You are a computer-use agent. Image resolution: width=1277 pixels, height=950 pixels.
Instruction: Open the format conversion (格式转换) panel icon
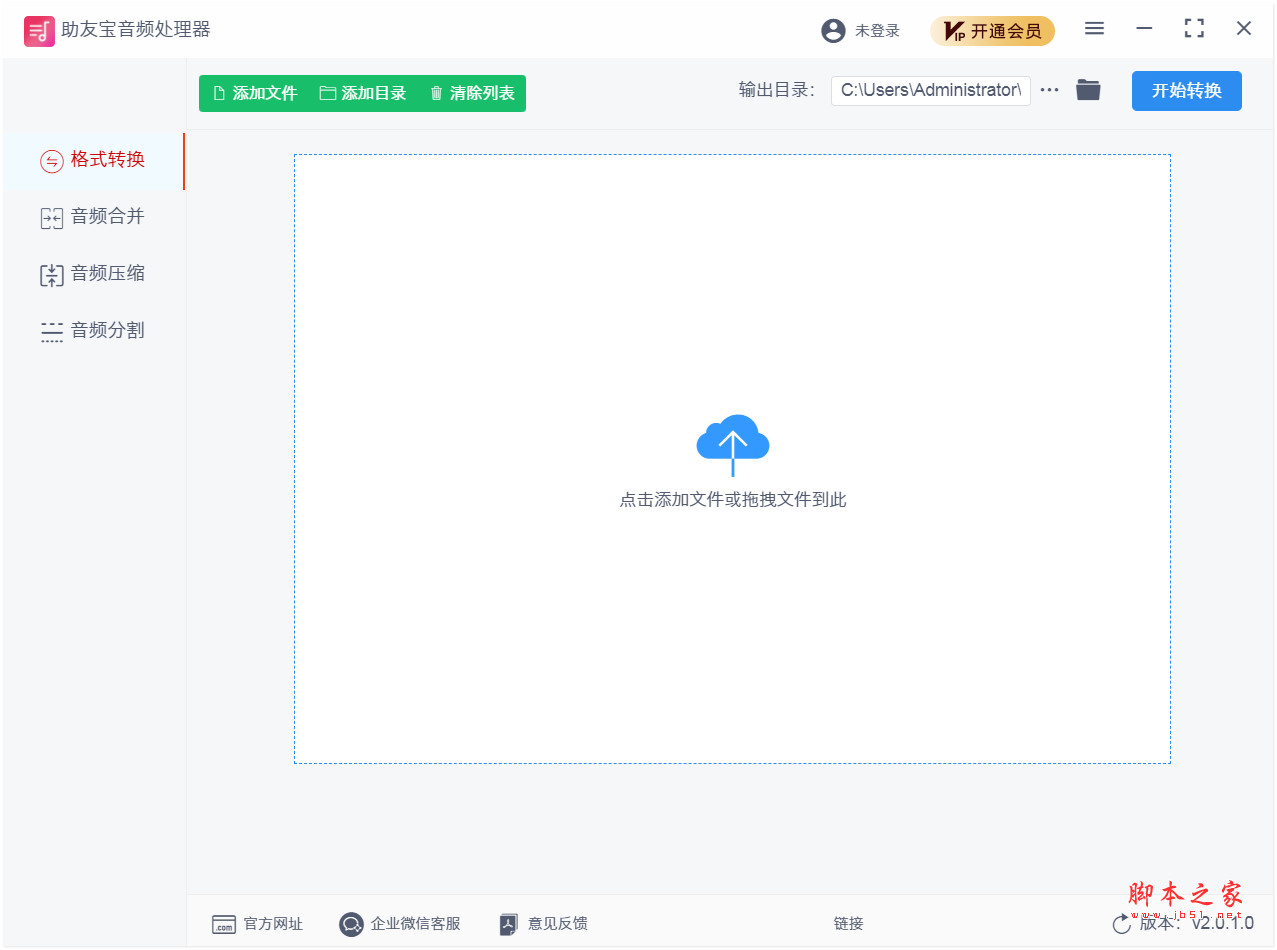52,161
